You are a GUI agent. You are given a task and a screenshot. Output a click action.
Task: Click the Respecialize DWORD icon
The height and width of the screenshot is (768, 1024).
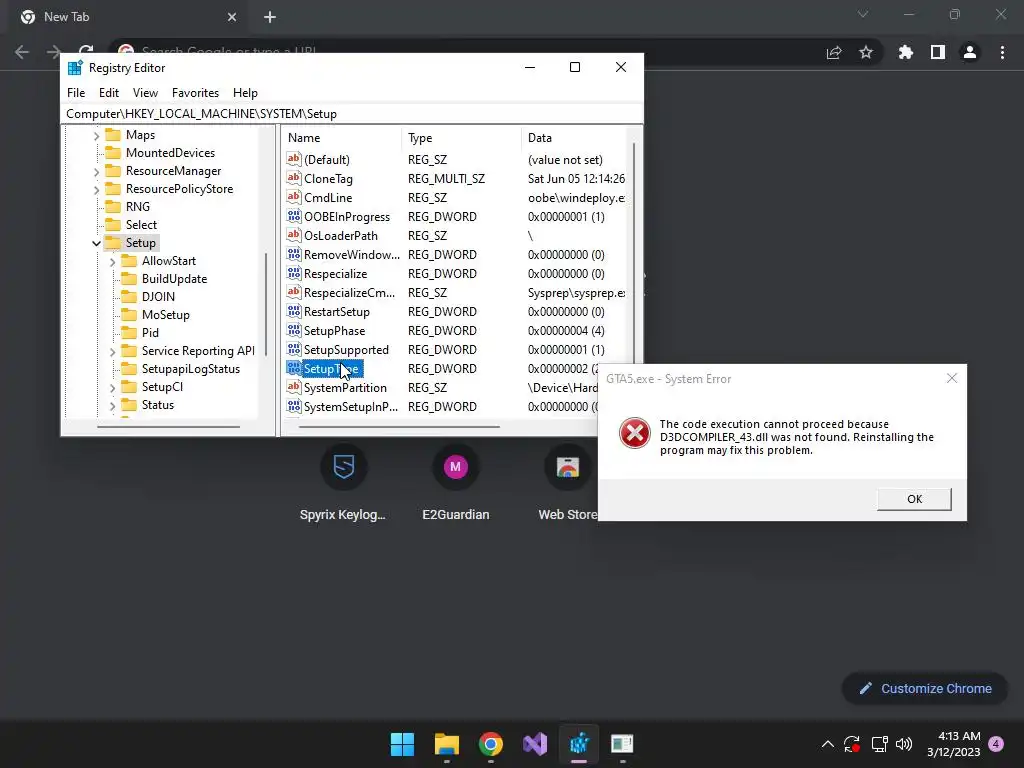click(x=294, y=273)
